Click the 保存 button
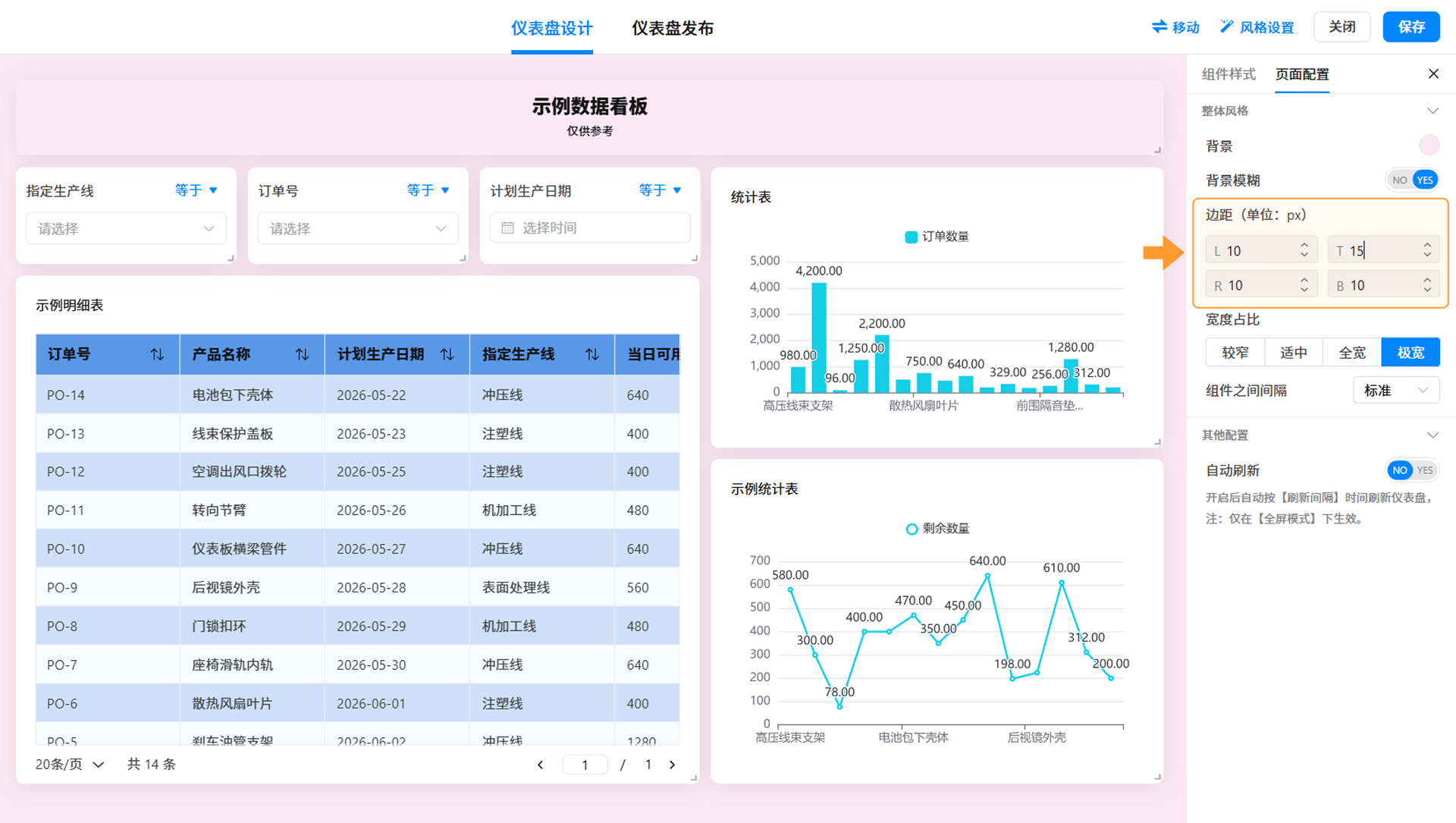 click(1410, 27)
